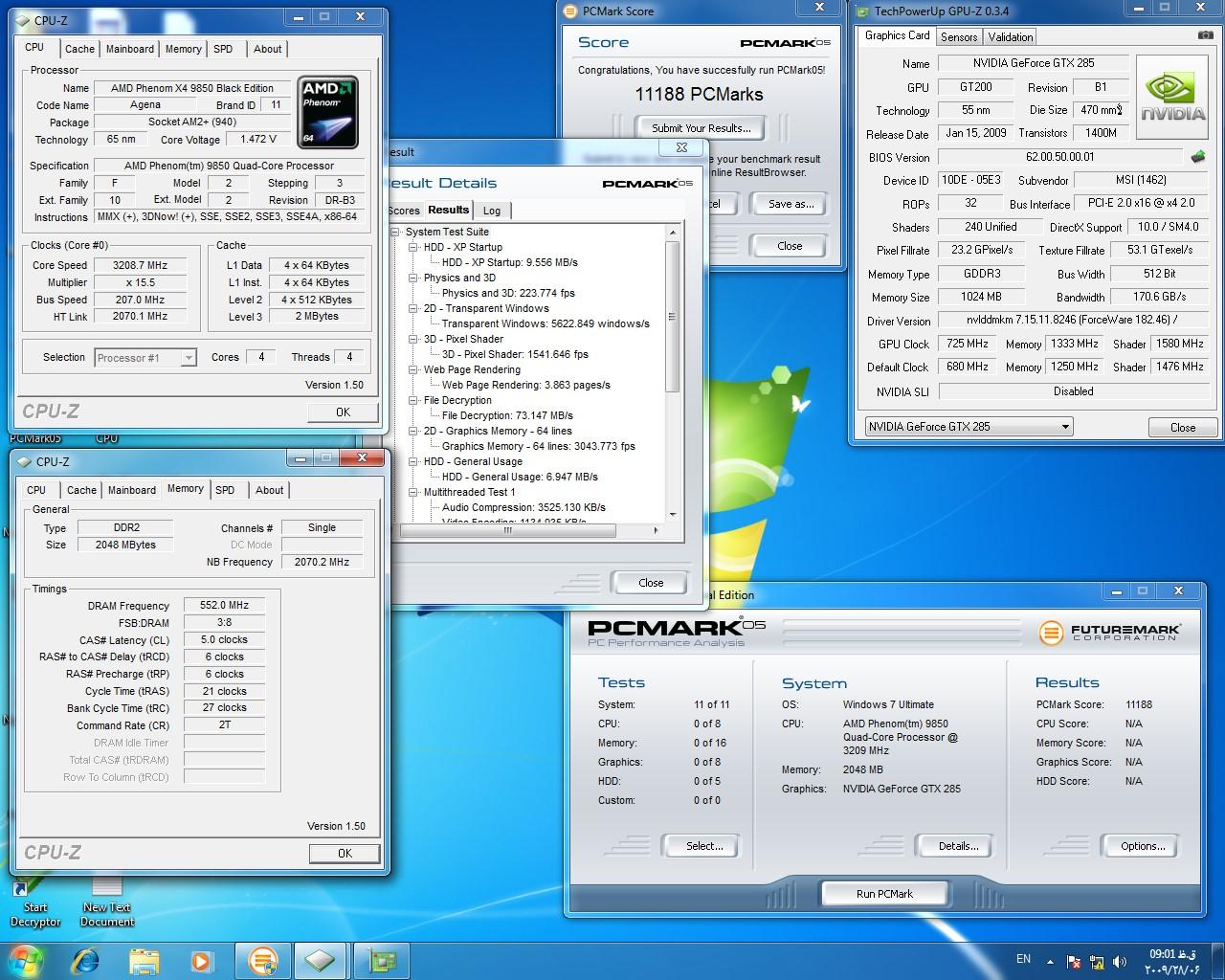The image size is (1225, 980).
Task: Click OK in the lower CPU-Z Memory window
Action: tap(345, 854)
